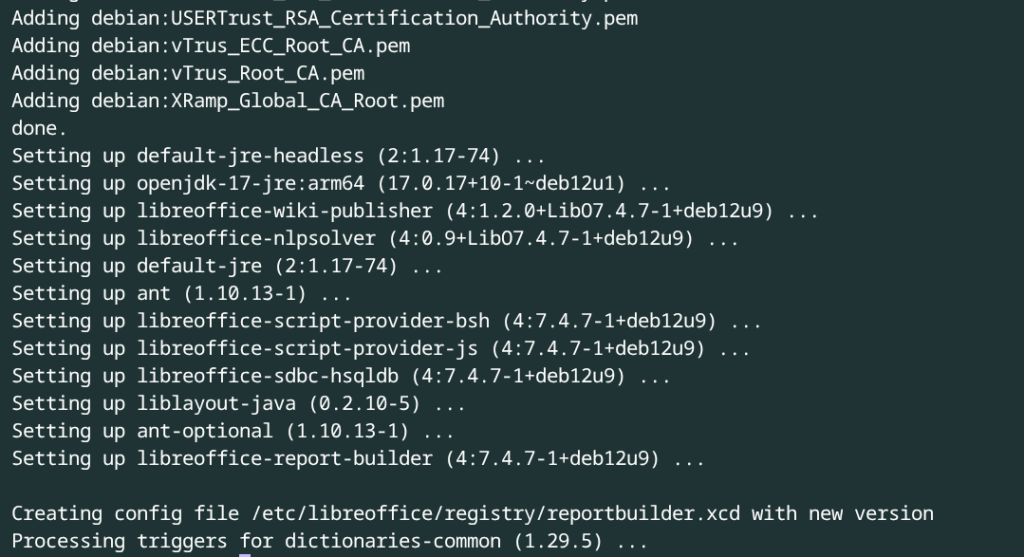Click the libreoffice-nlpsolver package name
This screenshot has width=1024, height=557.
[256, 238]
